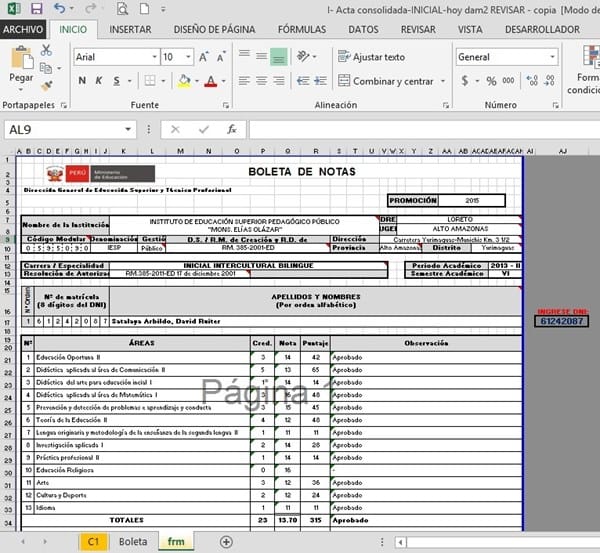600x553 pixels.
Task: Select the Boleta sheet tab
Action: click(x=133, y=542)
